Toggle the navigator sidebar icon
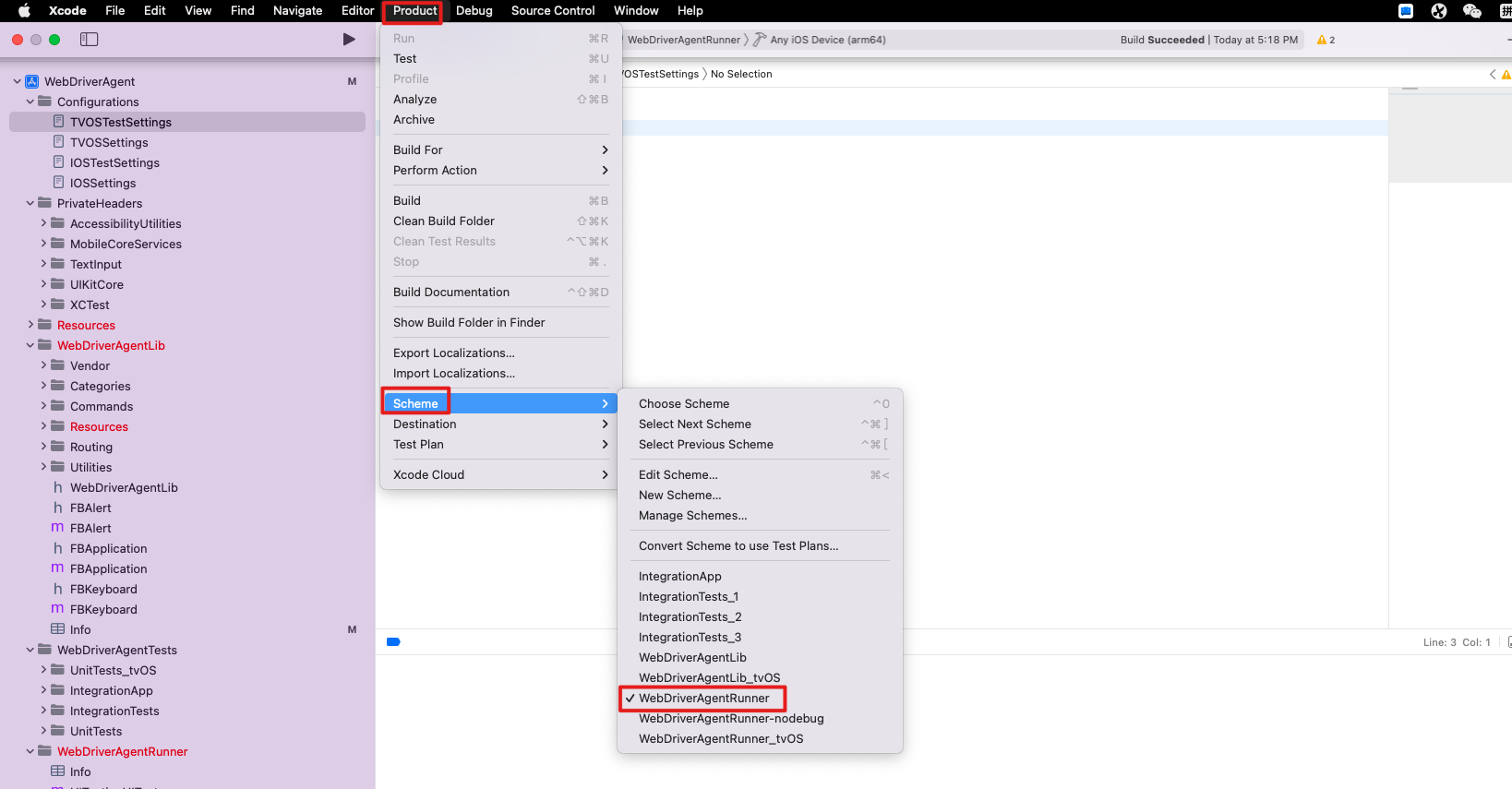1512x789 pixels. pyautogui.click(x=90, y=40)
